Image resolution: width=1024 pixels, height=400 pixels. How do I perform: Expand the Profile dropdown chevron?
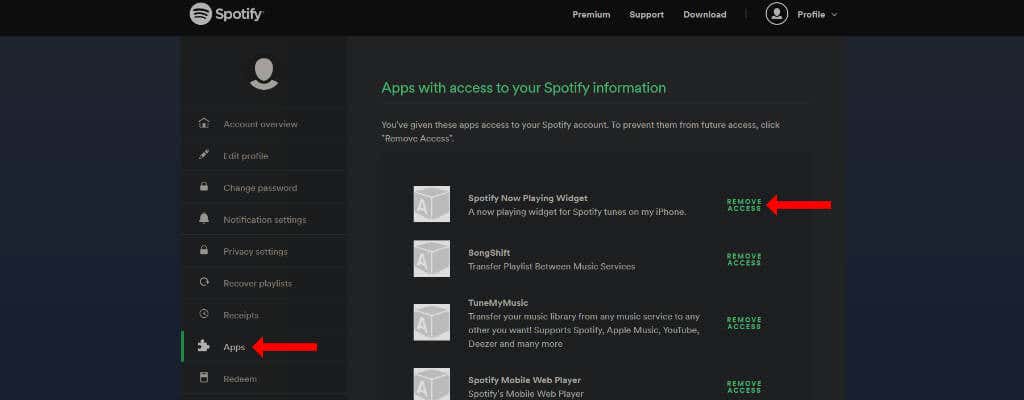click(834, 15)
